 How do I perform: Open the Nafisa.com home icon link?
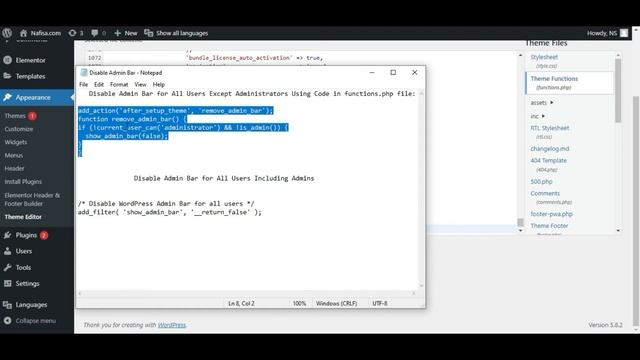(23, 33)
